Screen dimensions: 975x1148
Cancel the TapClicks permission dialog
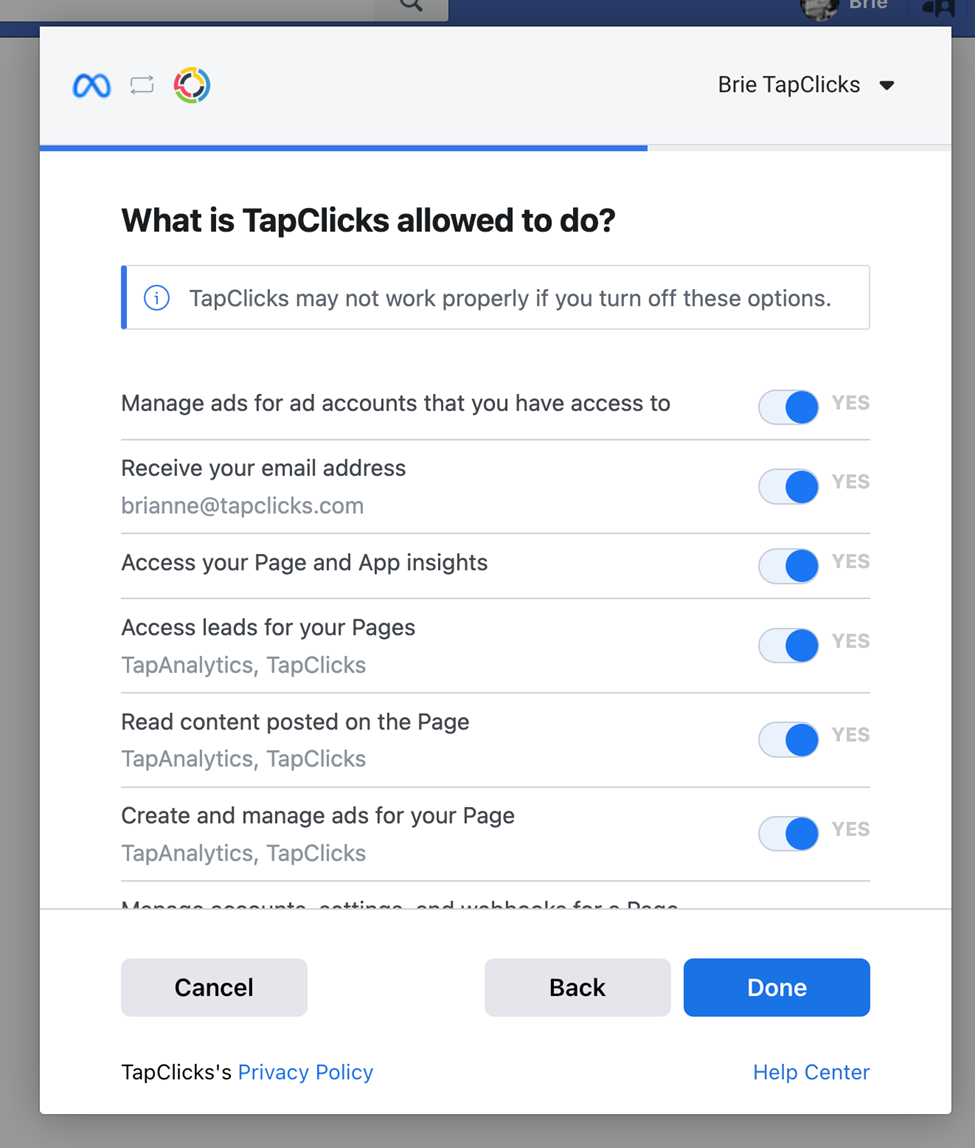pos(214,987)
